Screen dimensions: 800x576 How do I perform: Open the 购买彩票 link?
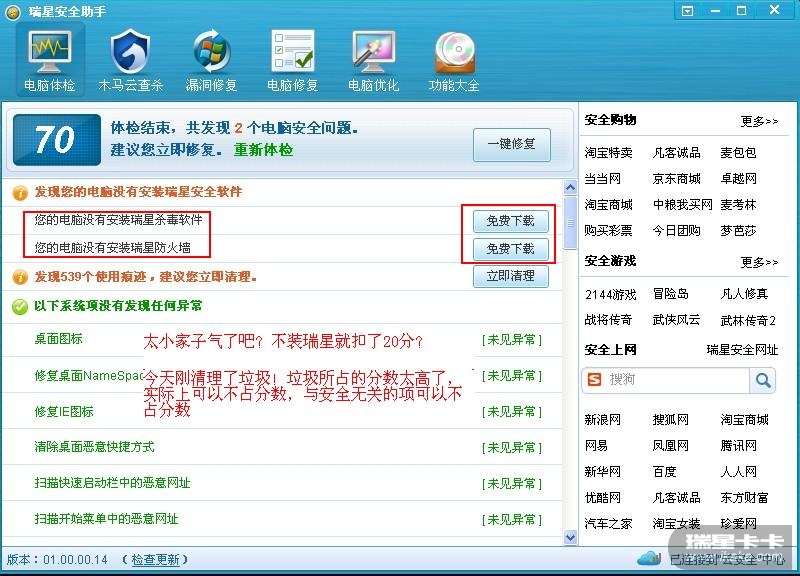pyautogui.click(x=609, y=231)
